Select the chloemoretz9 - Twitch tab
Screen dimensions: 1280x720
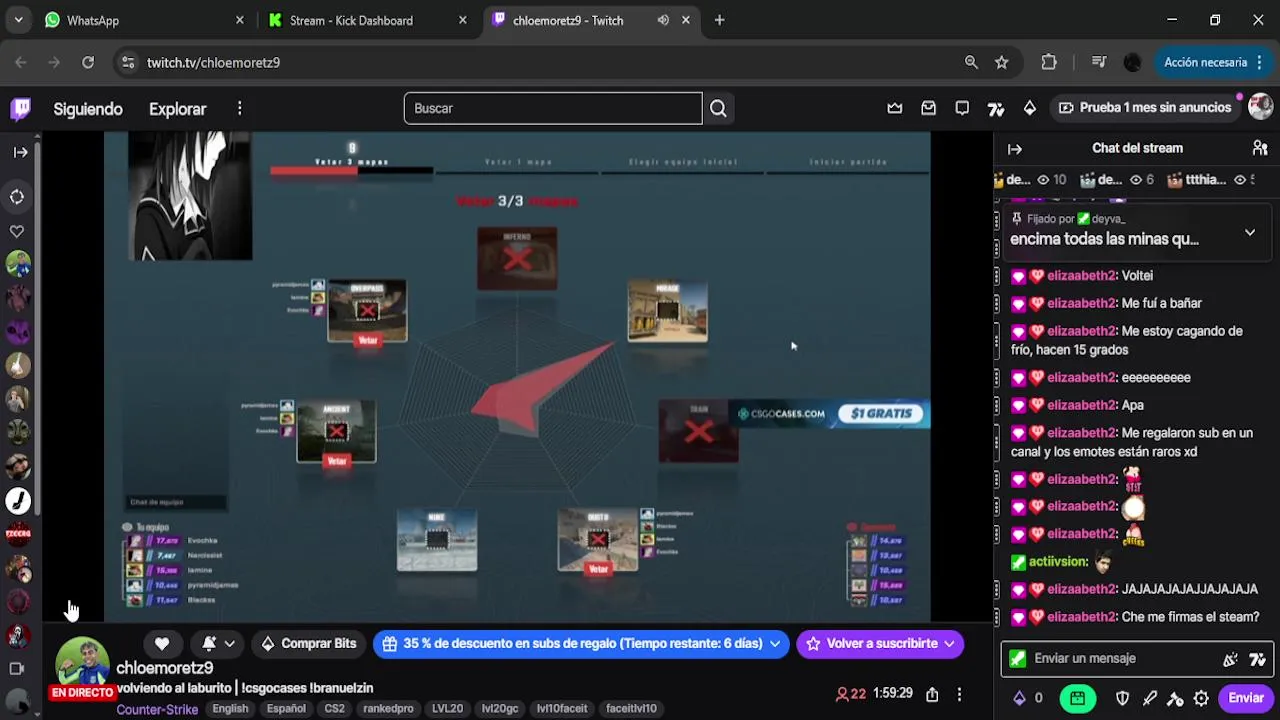(591, 20)
